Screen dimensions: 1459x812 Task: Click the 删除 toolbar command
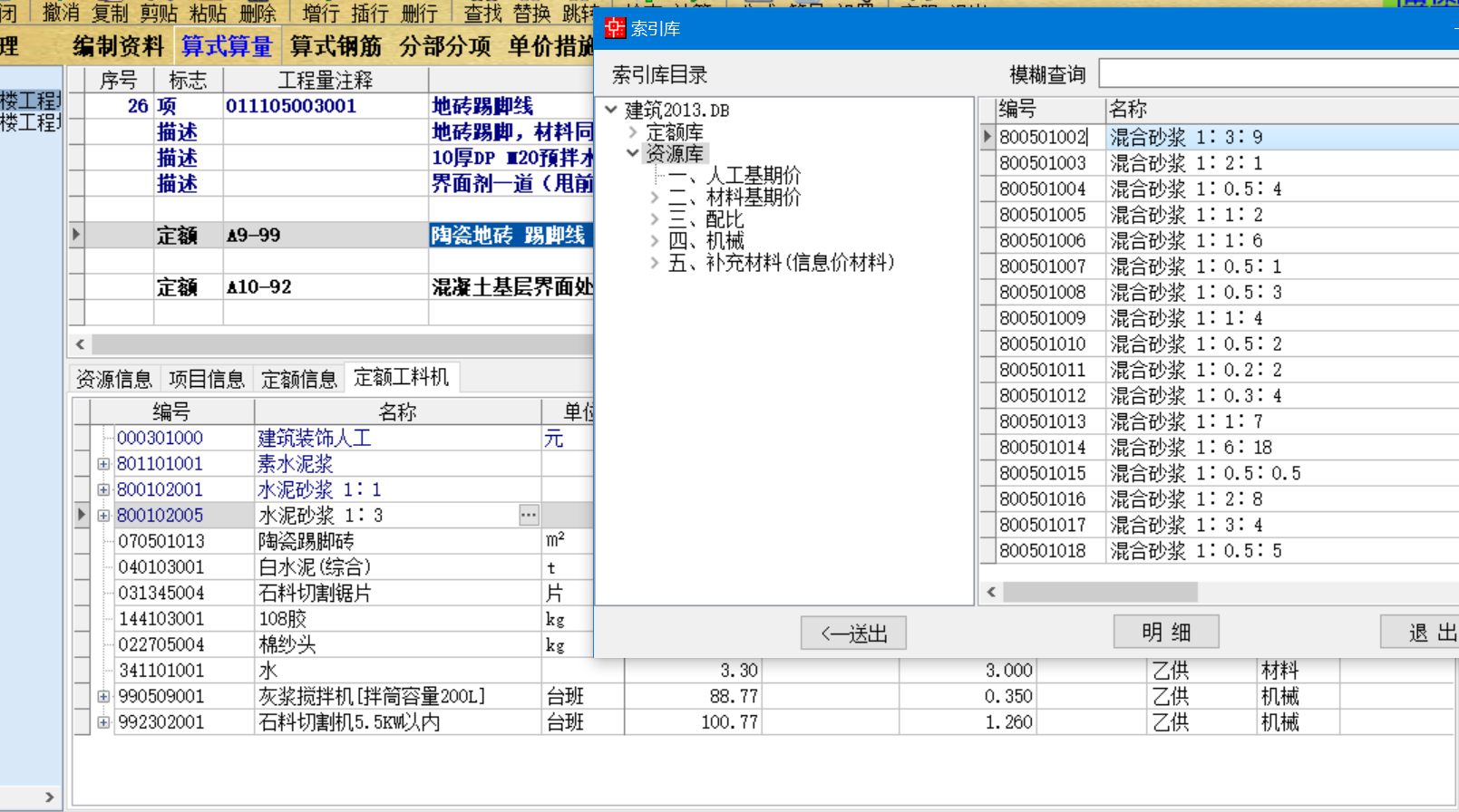coord(258,13)
